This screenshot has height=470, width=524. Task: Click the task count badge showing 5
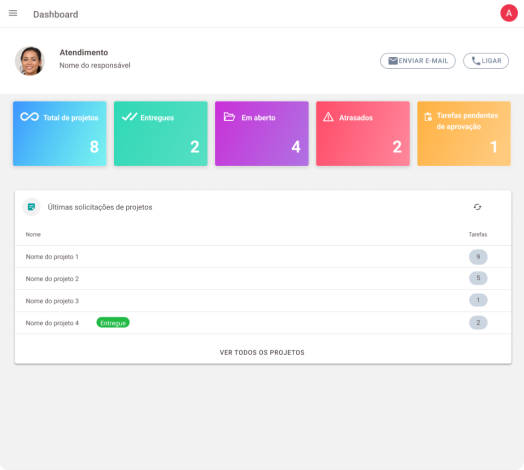click(x=478, y=278)
